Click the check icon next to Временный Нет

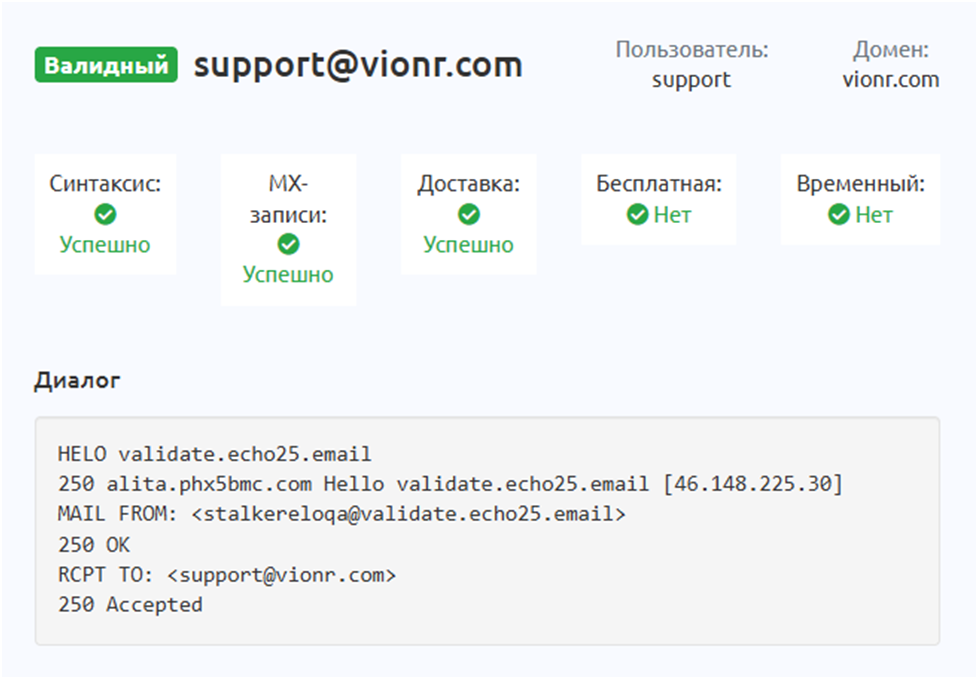pyautogui.click(x=839, y=215)
